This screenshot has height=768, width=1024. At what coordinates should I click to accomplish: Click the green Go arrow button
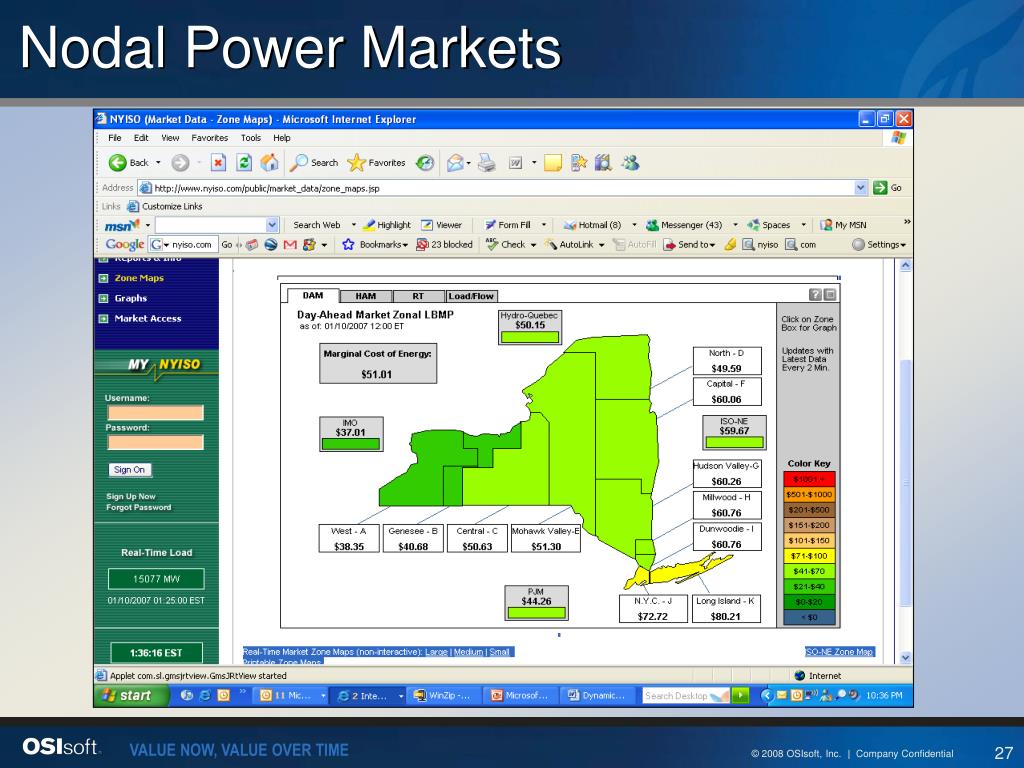[880, 187]
